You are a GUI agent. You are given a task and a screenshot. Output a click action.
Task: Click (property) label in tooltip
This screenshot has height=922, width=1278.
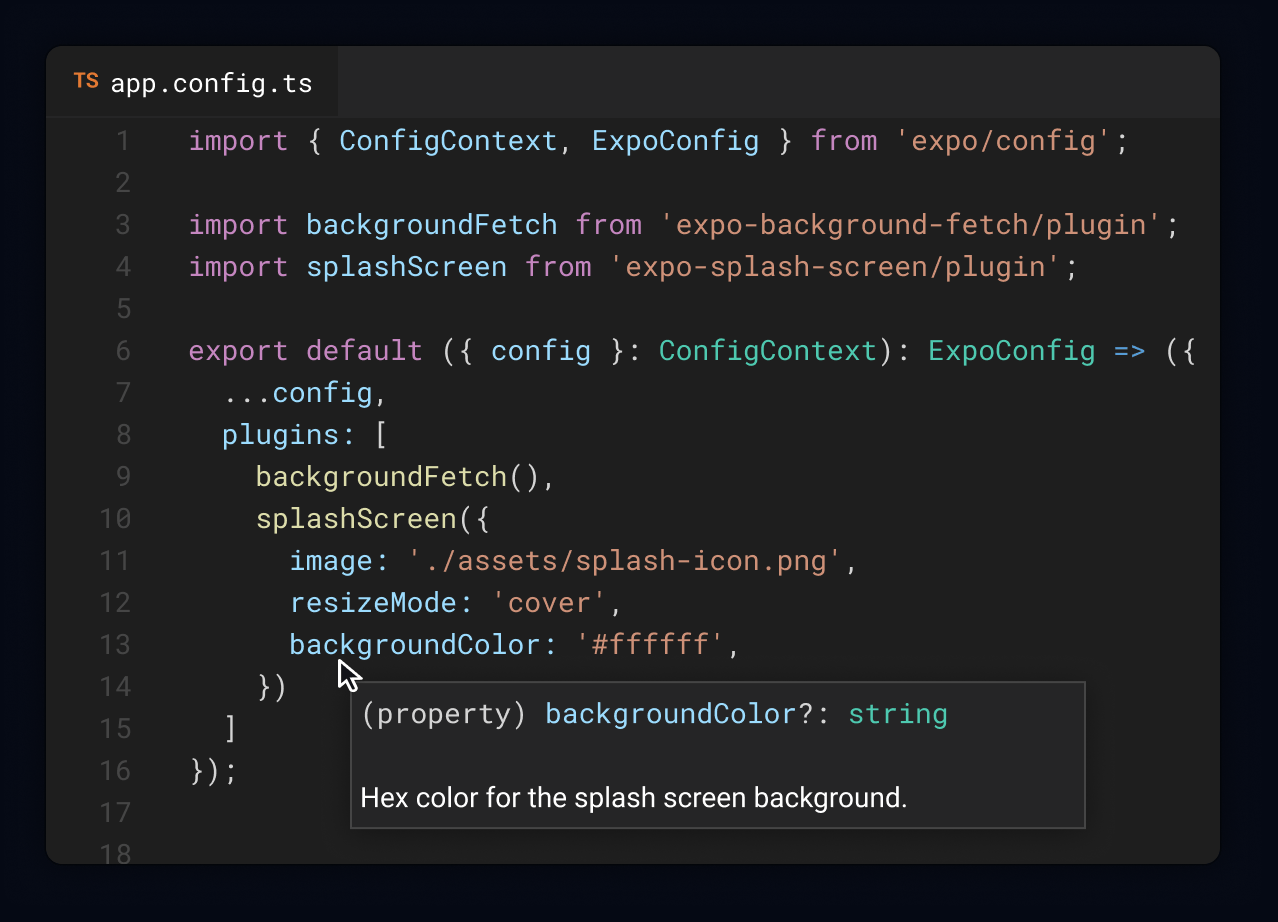pyautogui.click(x=444, y=714)
